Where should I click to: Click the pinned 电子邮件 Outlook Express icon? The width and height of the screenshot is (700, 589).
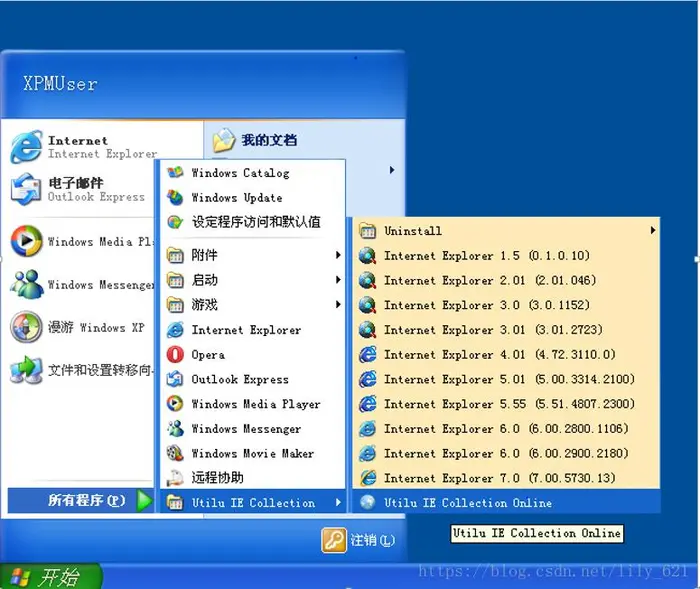[x=26, y=189]
